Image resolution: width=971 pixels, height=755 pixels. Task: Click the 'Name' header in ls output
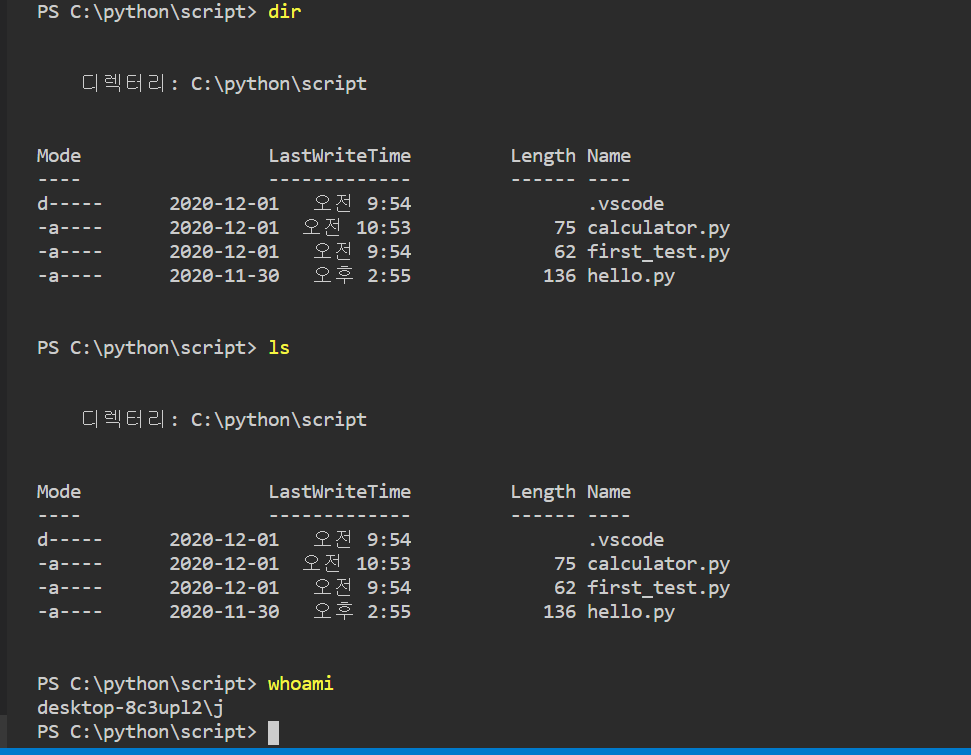609,492
